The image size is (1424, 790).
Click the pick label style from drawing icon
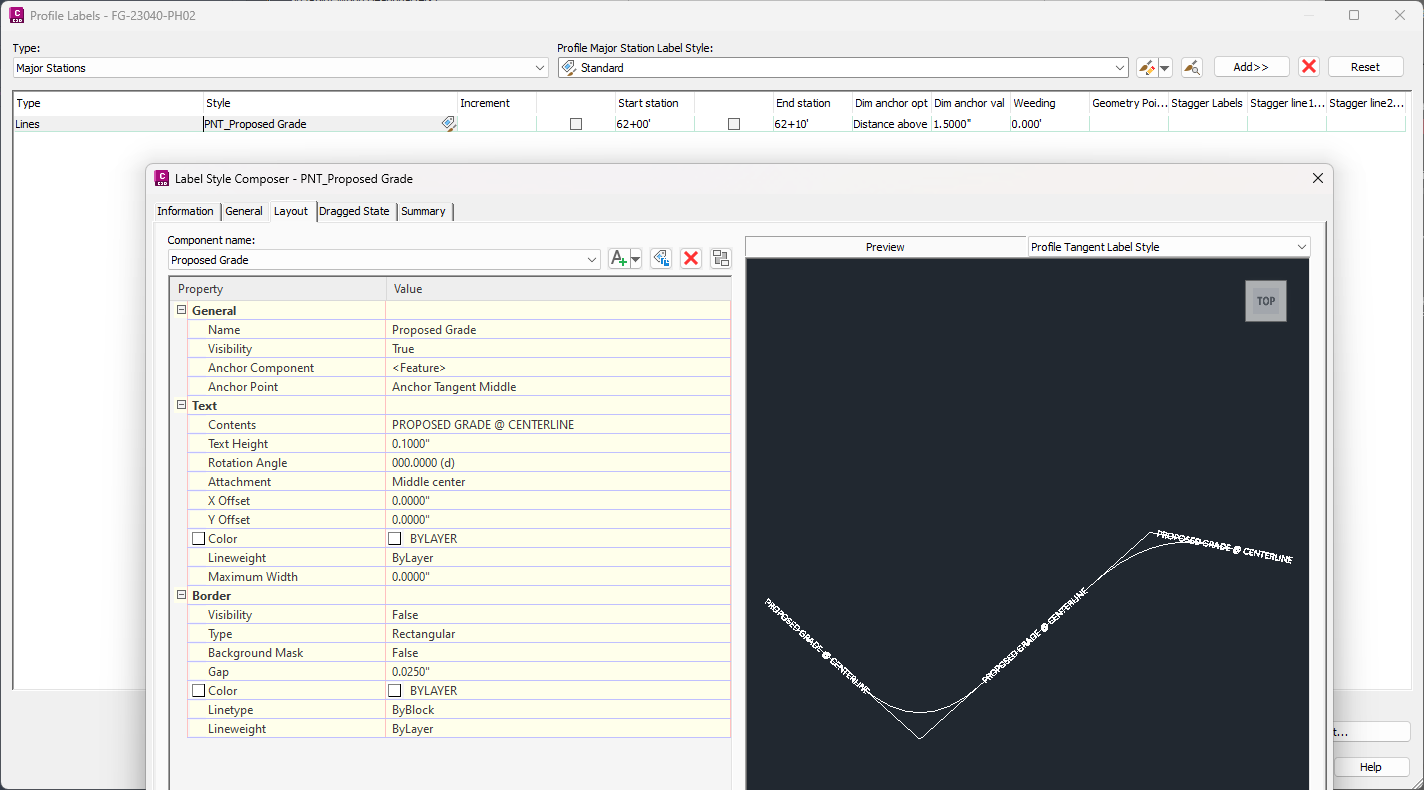coord(1191,66)
